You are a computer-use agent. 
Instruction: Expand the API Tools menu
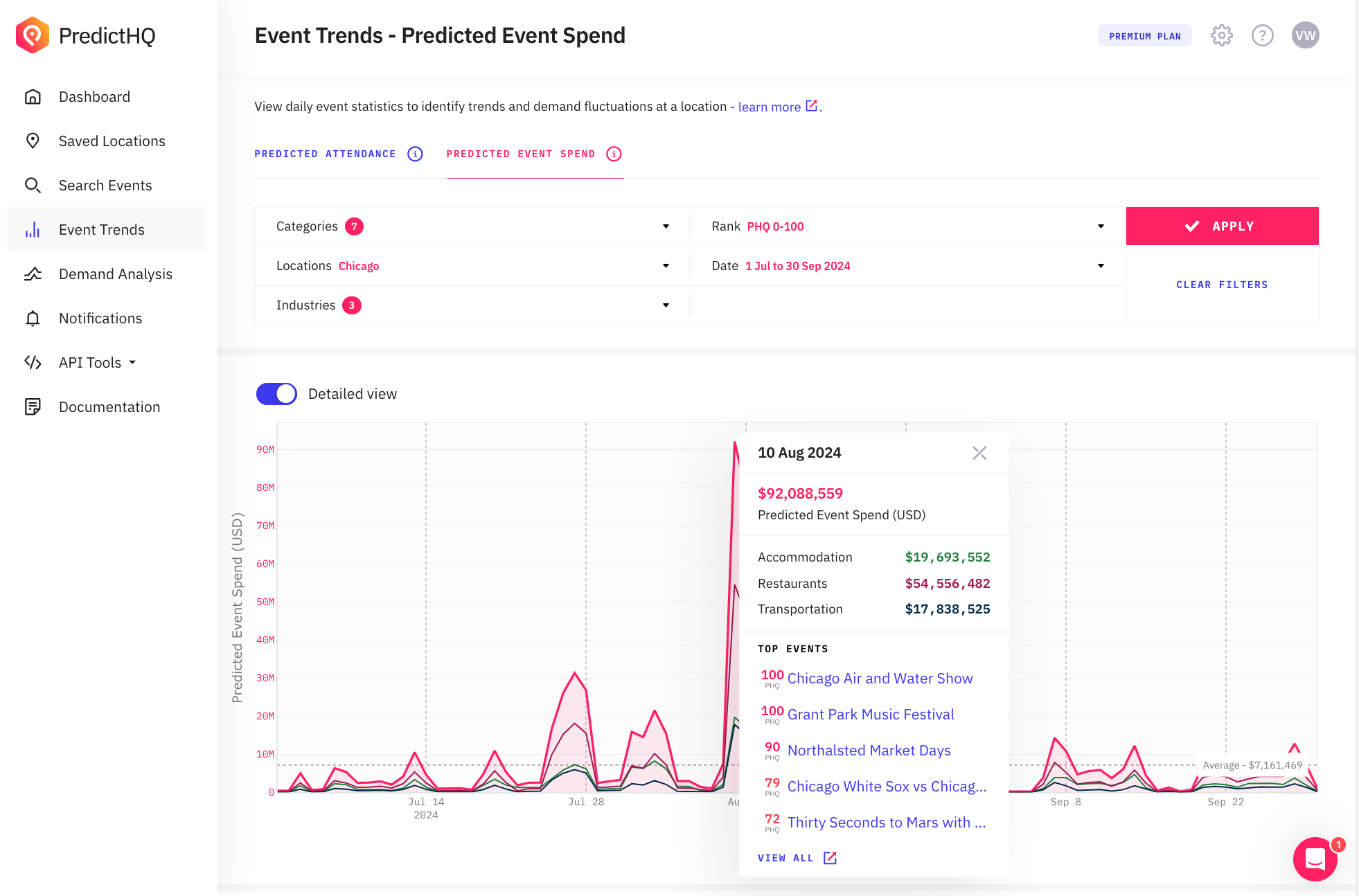(97, 363)
